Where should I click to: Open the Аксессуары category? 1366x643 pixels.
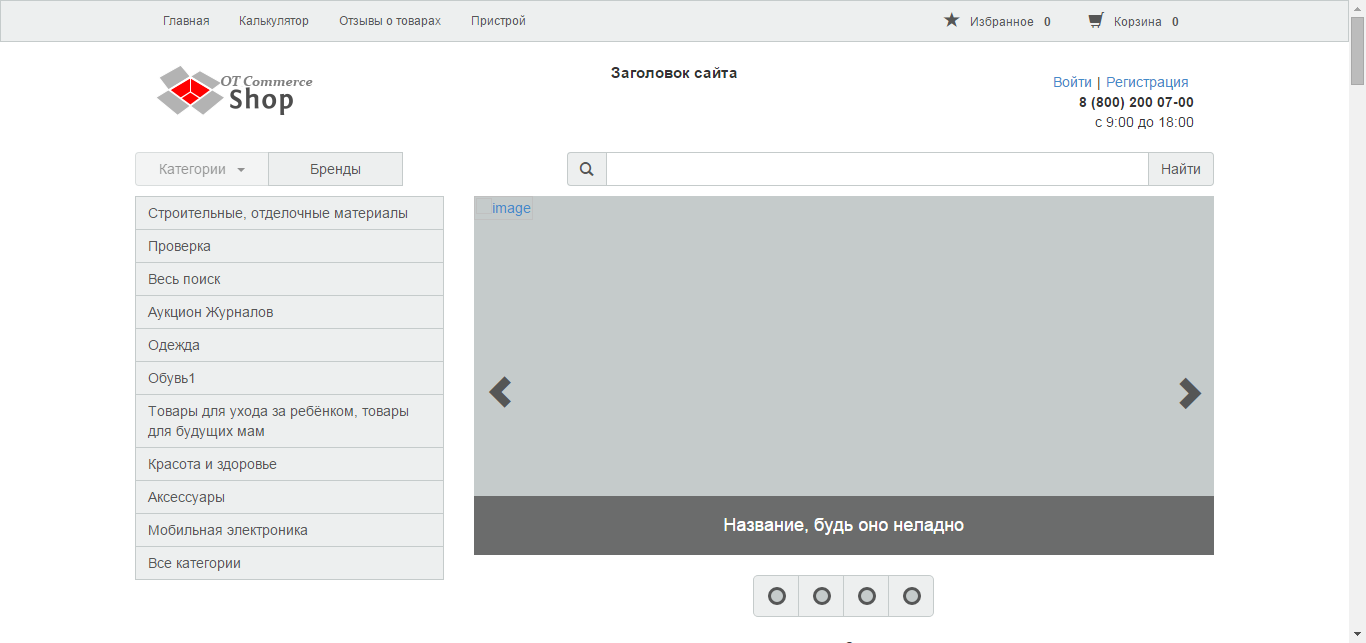[x=289, y=497]
